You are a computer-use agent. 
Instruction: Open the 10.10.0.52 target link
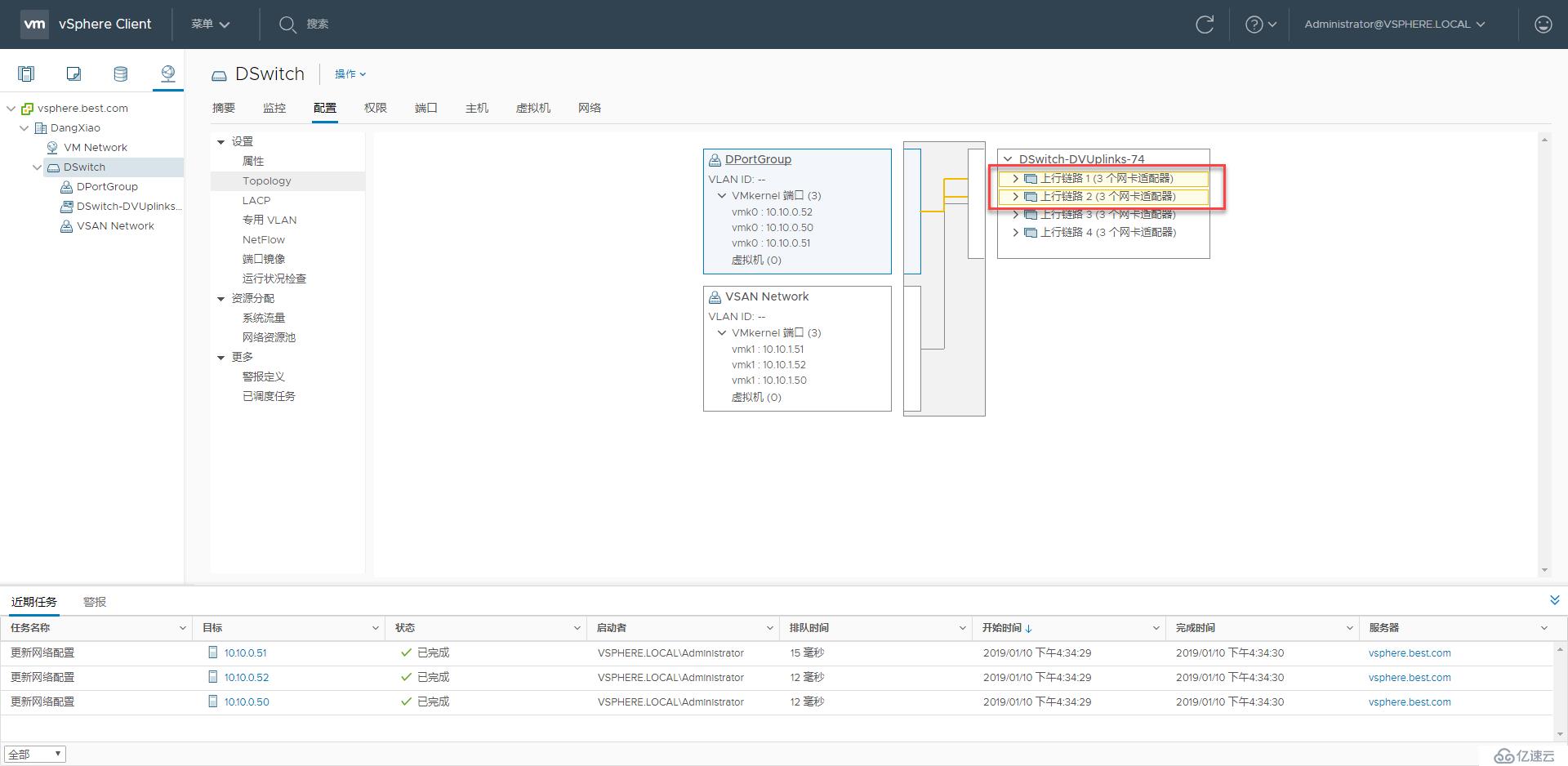247,678
